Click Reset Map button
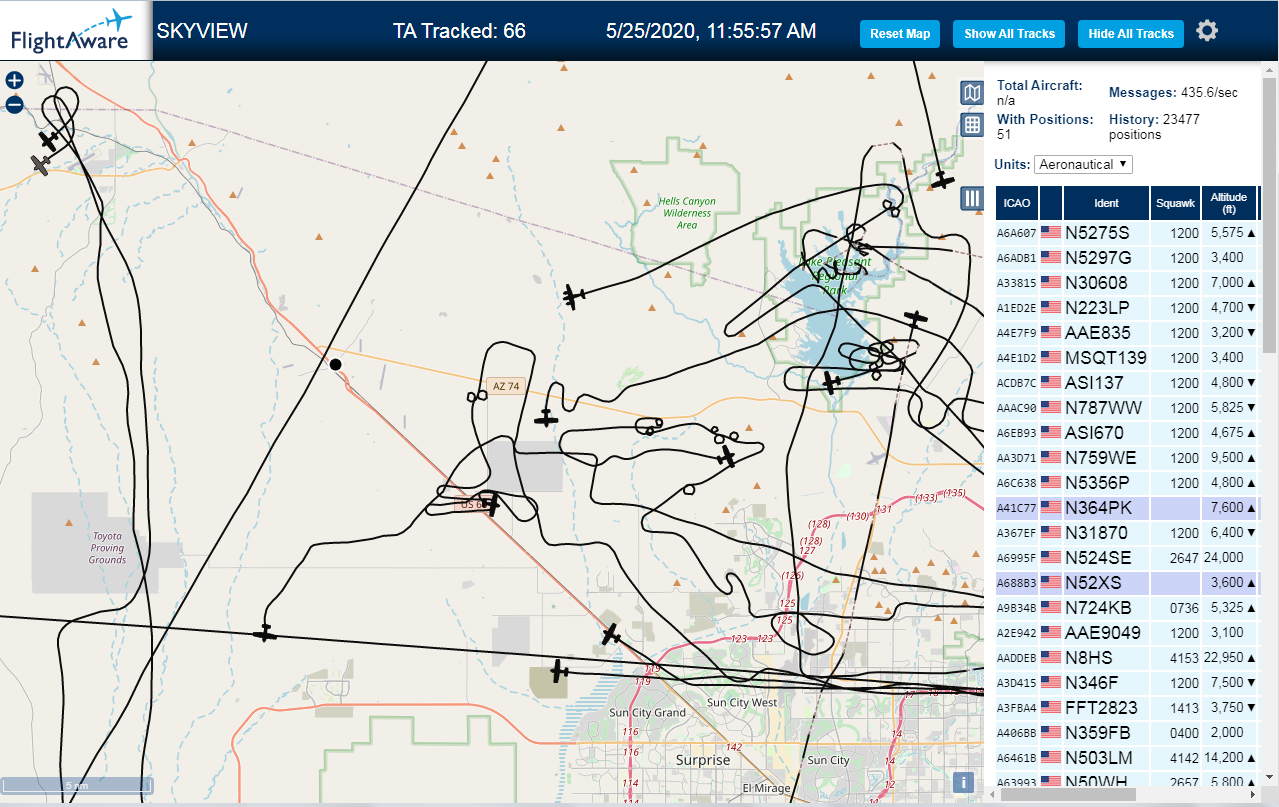 pyautogui.click(x=900, y=33)
